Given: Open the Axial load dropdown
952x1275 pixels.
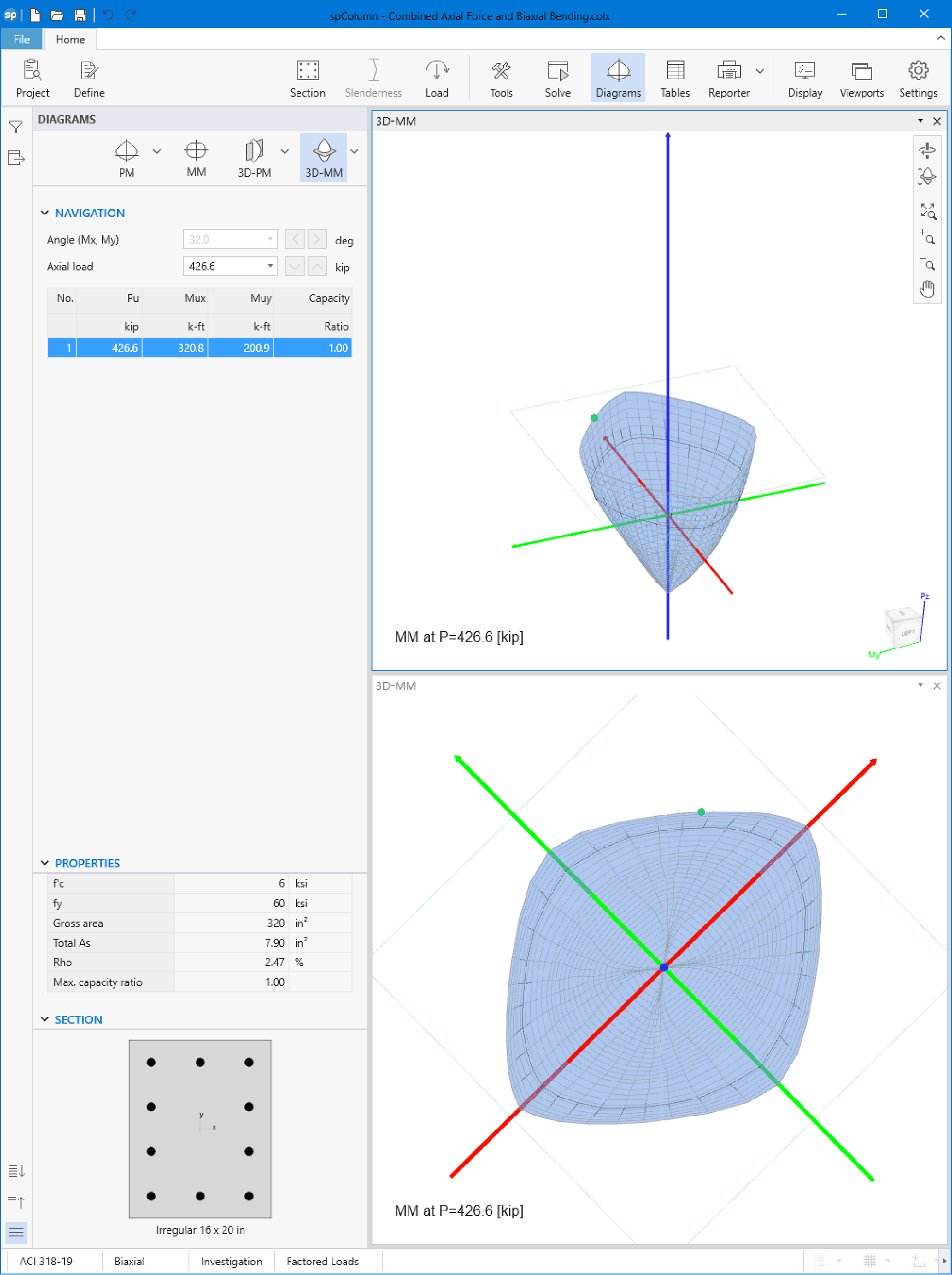Looking at the screenshot, I should tap(269, 266).
